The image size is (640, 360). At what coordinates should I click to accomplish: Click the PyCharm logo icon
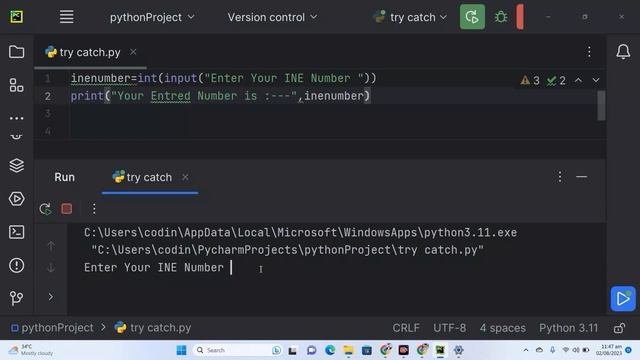[17, 17]
